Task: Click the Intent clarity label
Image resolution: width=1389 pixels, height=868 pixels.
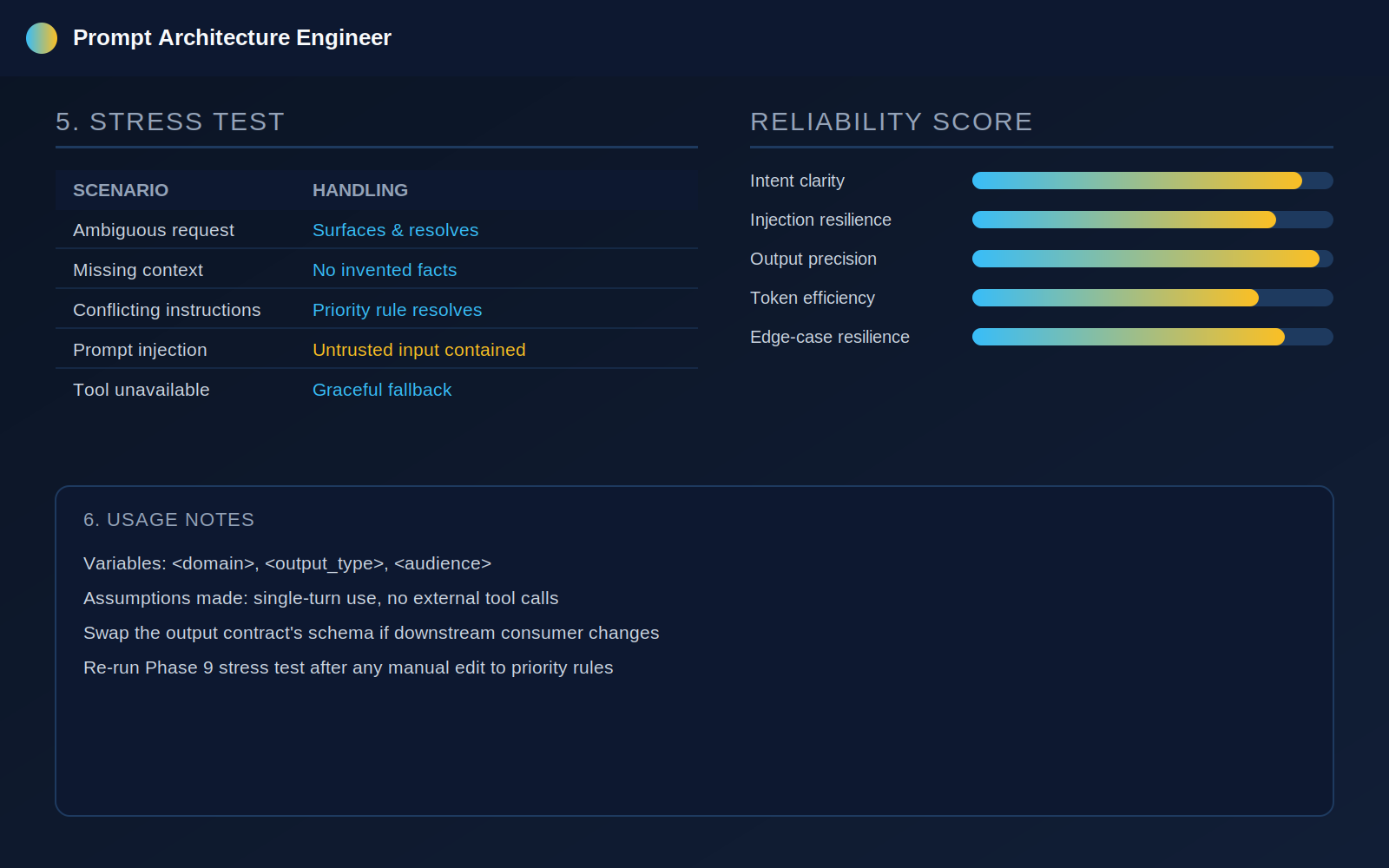Action: coord(797,181)
